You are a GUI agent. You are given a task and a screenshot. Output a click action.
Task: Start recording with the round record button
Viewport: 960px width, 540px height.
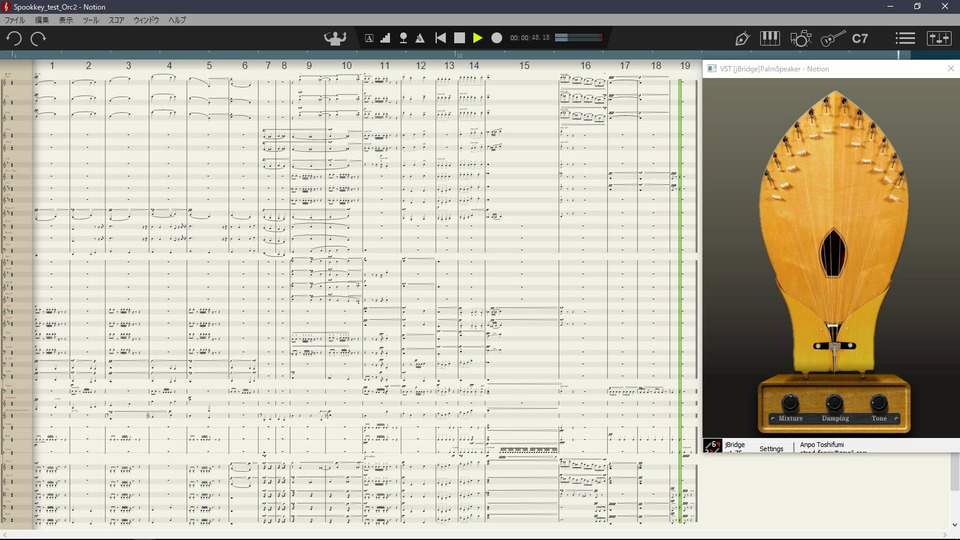pos(497,38)
